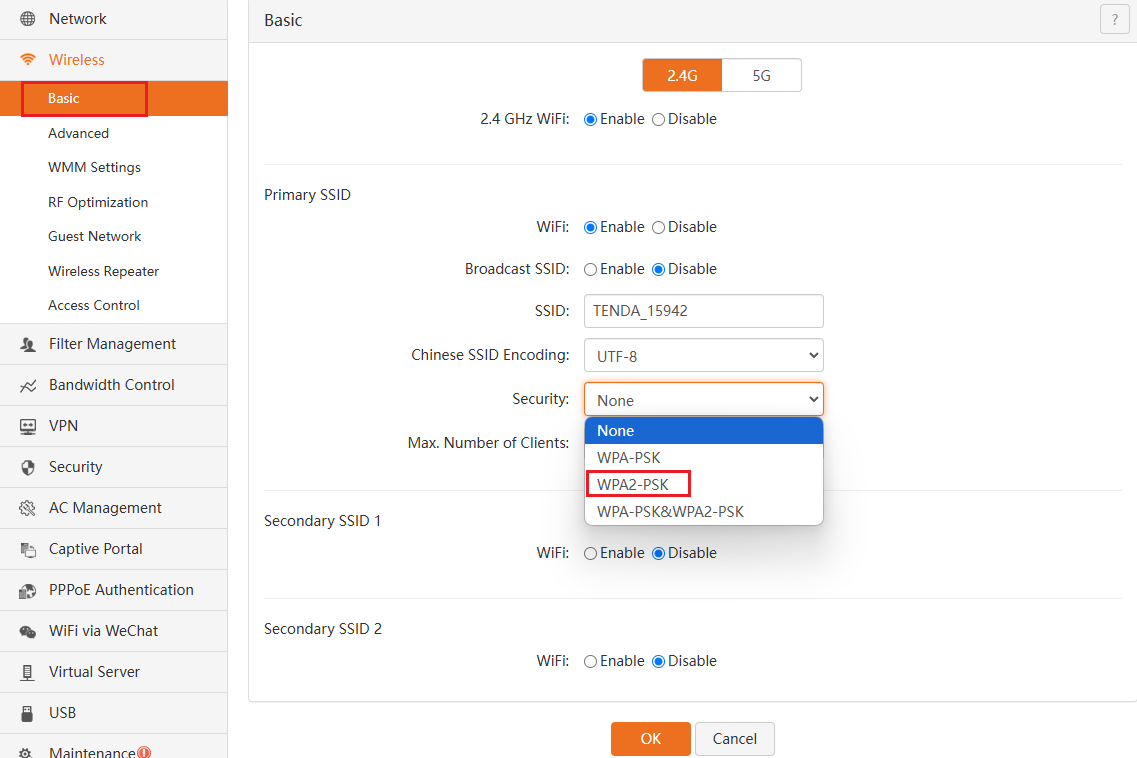Enable Broadcast SSID for primary network
The image size is (1137, 758).
tap(590, 269)
